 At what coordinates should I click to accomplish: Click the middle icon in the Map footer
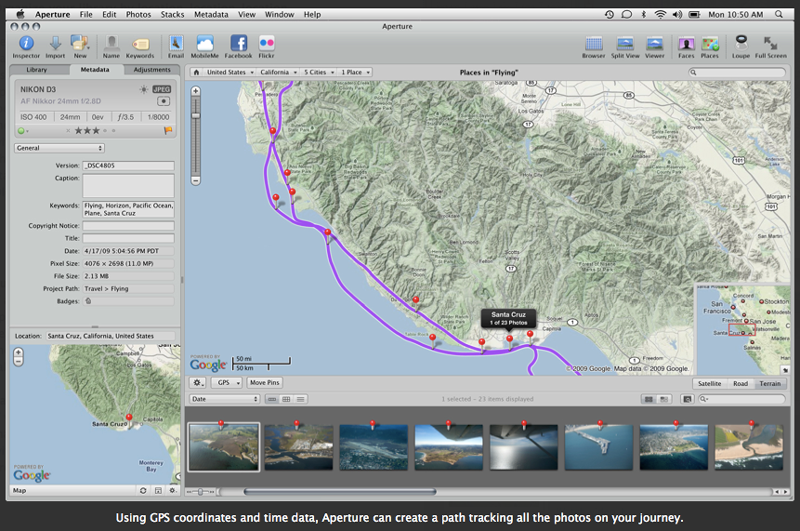click(158, 490)
